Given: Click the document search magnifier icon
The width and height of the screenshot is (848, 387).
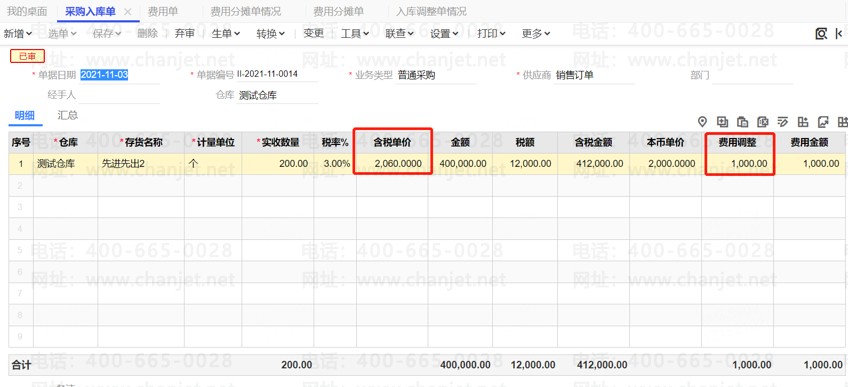Looking at the screenshot, I should pos(821,34).
